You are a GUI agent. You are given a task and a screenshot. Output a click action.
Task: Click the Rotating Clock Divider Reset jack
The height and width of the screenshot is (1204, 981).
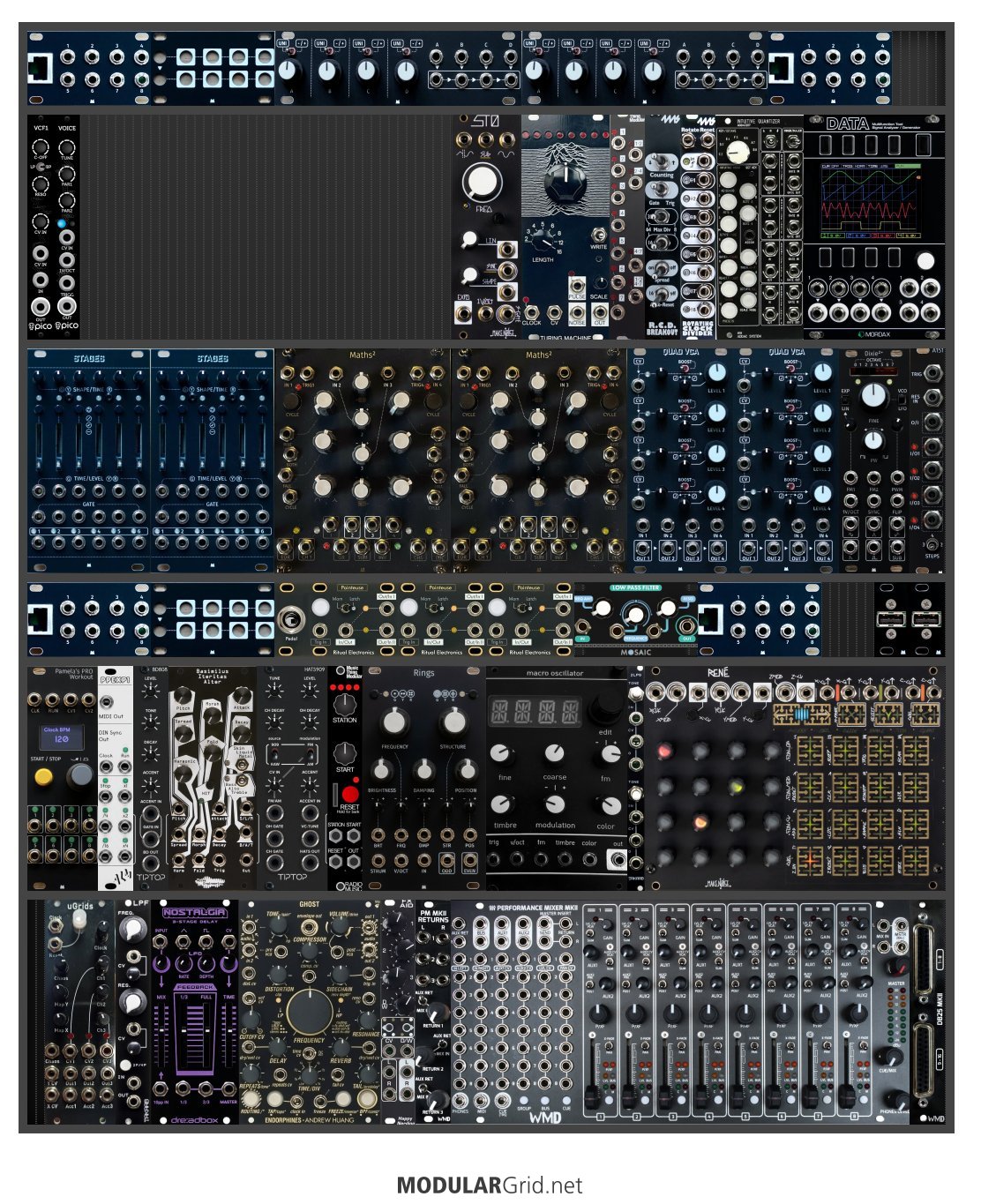point(707,139)
